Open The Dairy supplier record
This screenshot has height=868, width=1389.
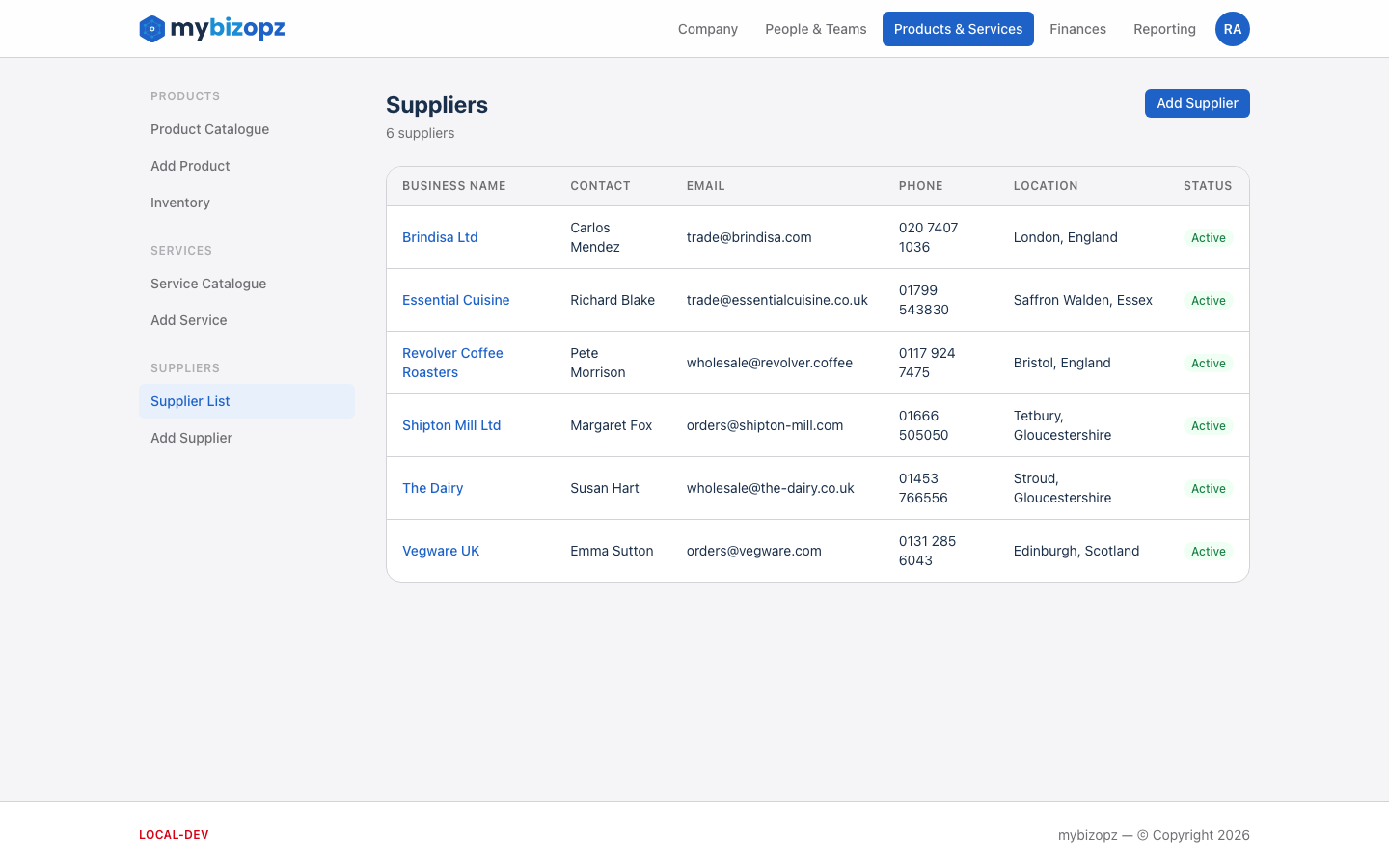[x=432, y=488]
